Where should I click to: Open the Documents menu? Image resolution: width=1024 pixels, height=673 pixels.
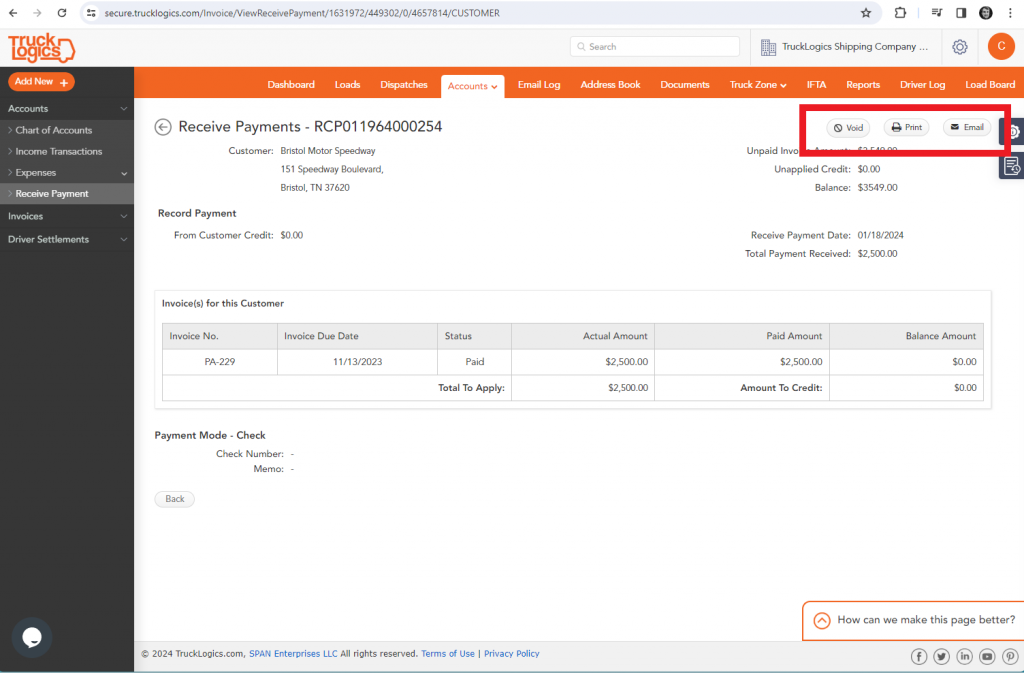684,85
